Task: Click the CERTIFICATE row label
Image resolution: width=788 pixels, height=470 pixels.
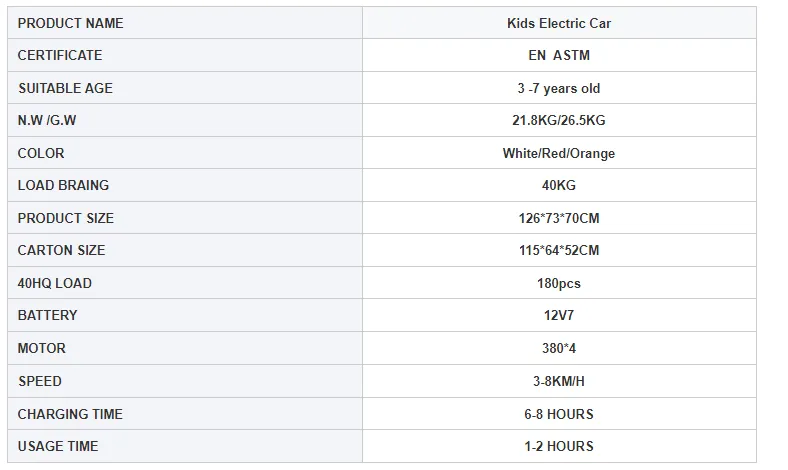Action: point(60,55)
